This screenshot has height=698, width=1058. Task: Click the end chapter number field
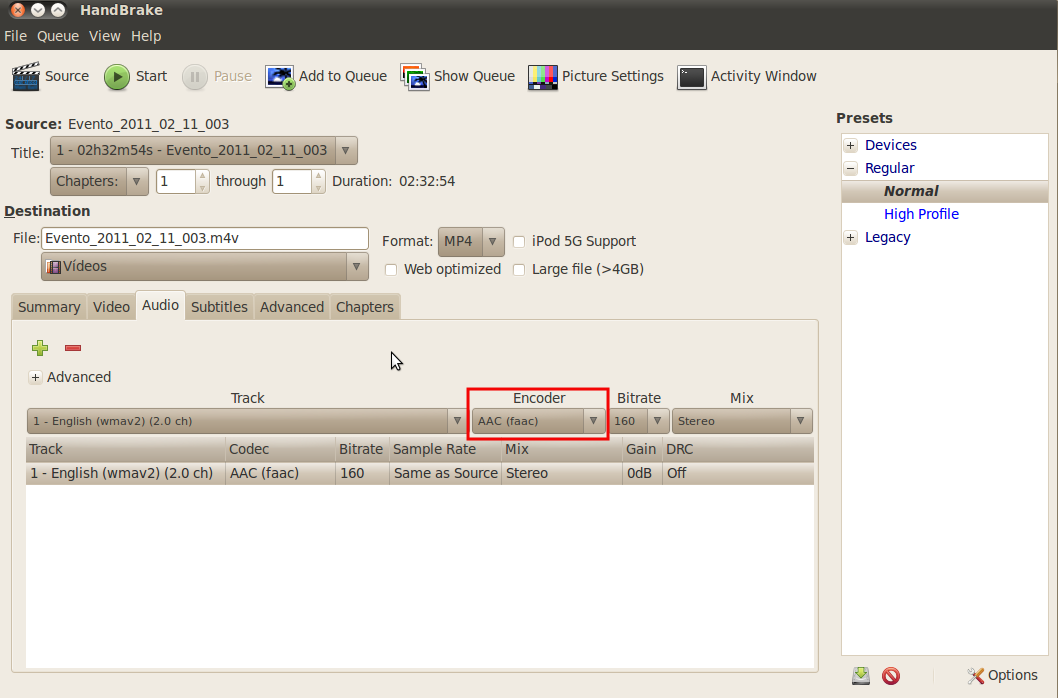291,182
